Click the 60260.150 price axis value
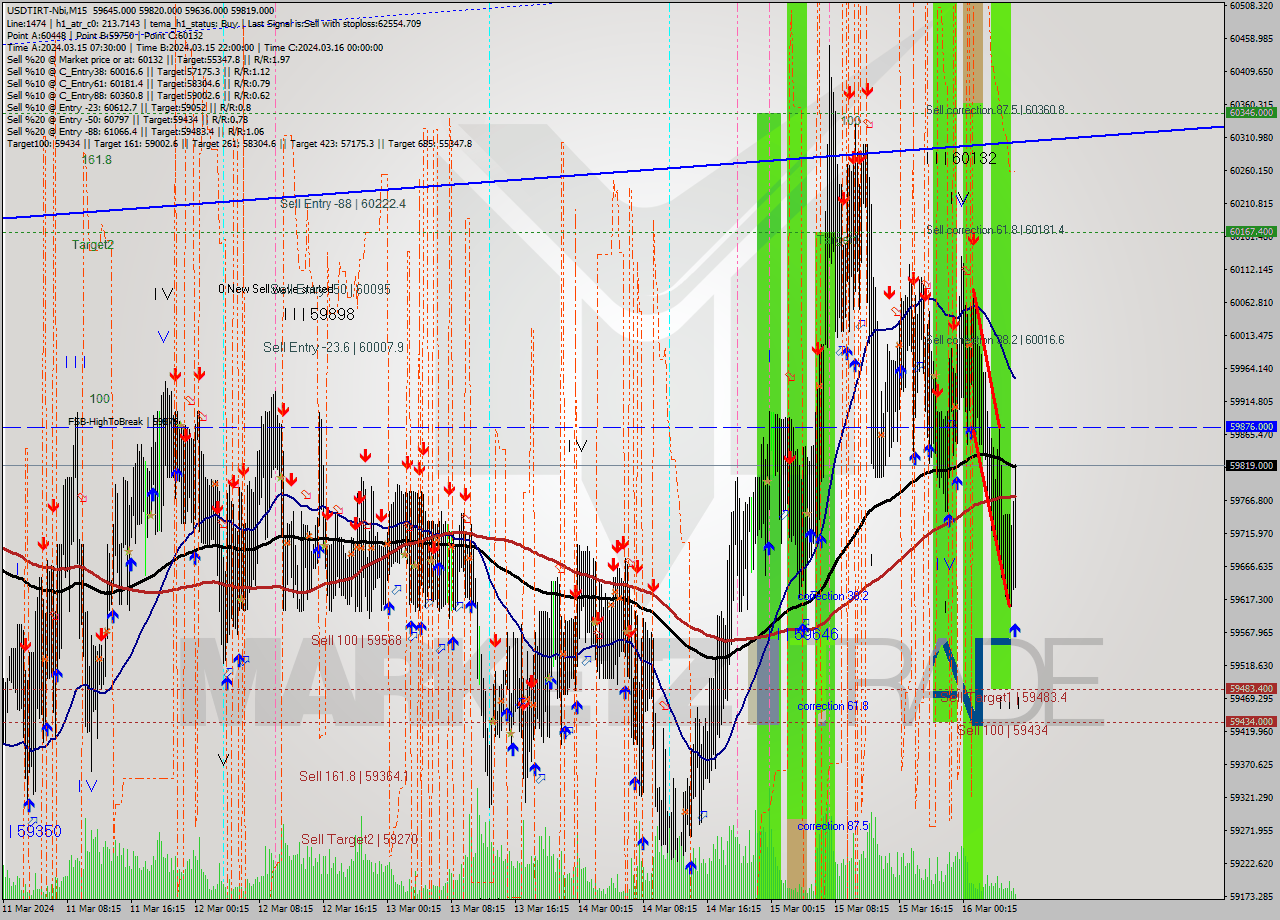 tap(1251, 170)
